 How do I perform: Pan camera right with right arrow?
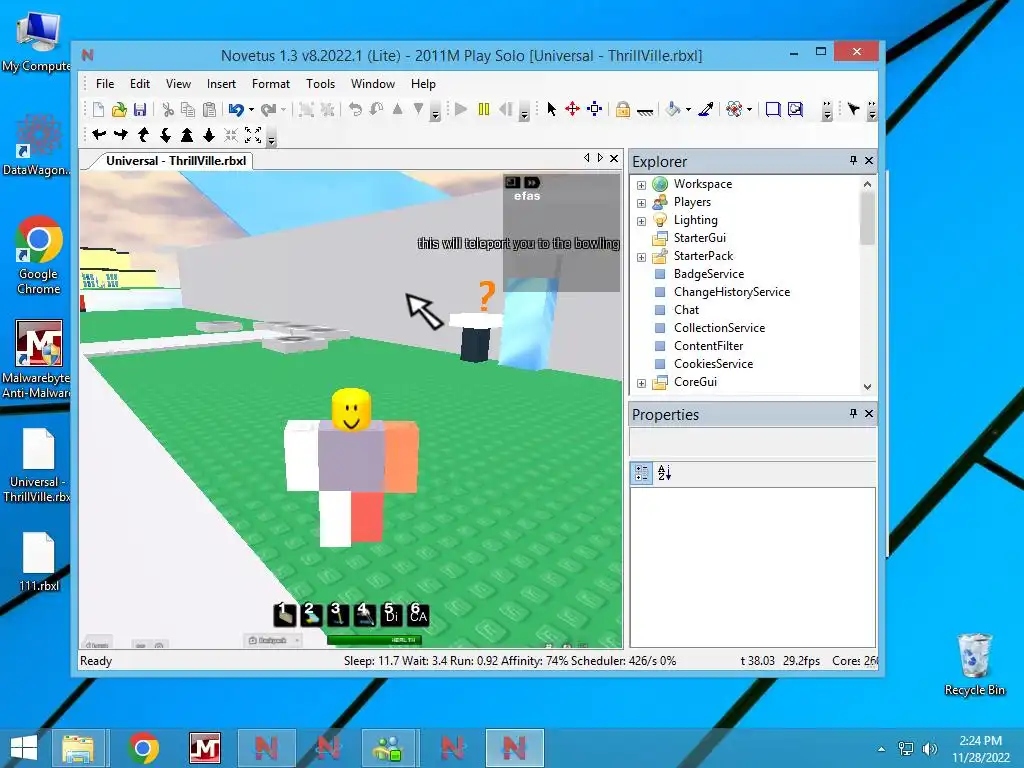click(121, 135)
